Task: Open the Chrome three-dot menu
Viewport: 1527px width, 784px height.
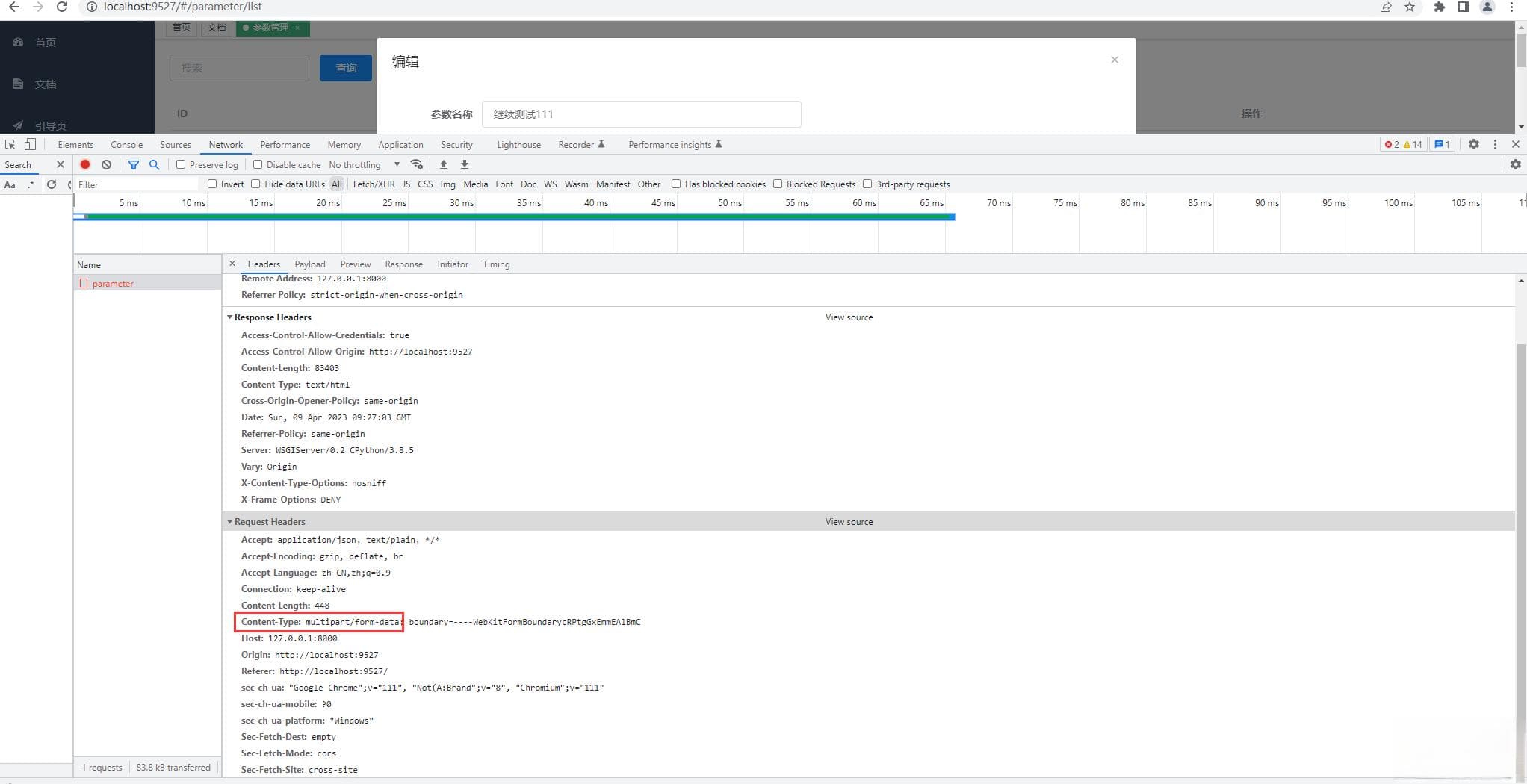Action: click(1511, 7)
